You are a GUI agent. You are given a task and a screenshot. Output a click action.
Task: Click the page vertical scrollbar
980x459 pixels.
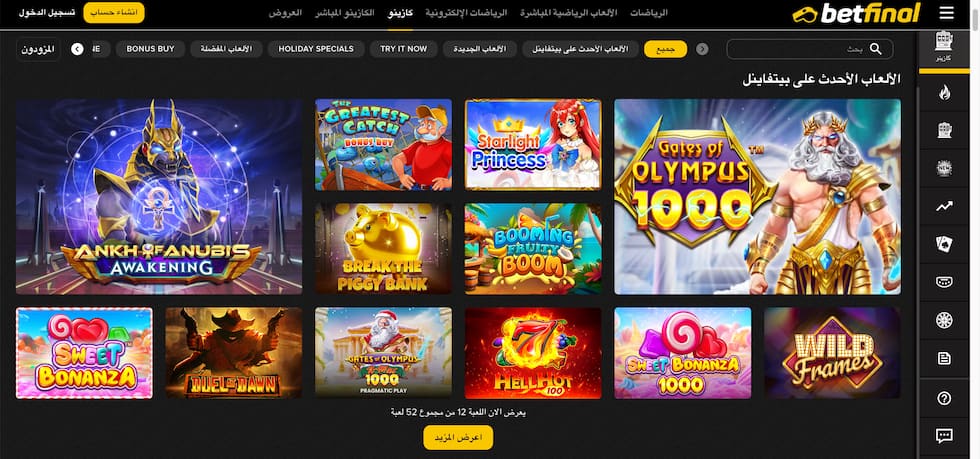(x=975, y=230)
